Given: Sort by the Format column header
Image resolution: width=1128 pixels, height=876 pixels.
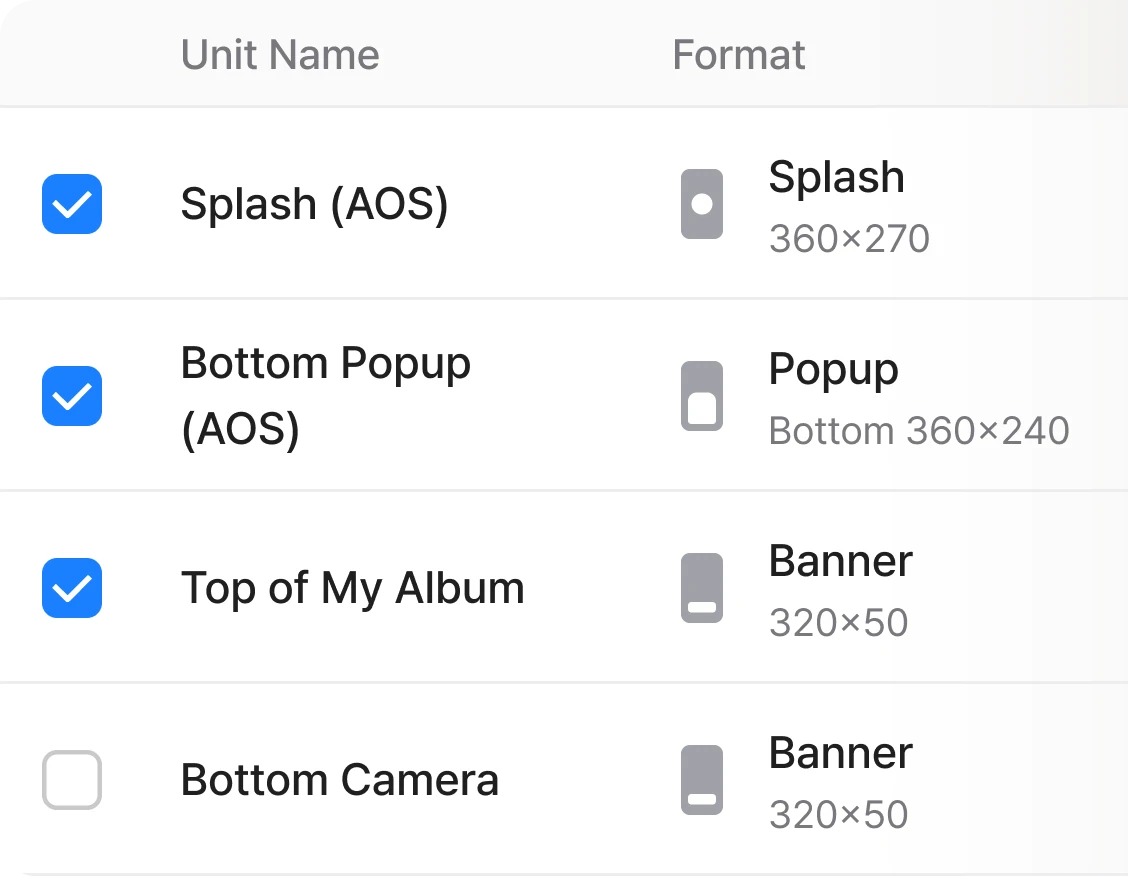Looking at the screenshot, I should click(739, 55).
